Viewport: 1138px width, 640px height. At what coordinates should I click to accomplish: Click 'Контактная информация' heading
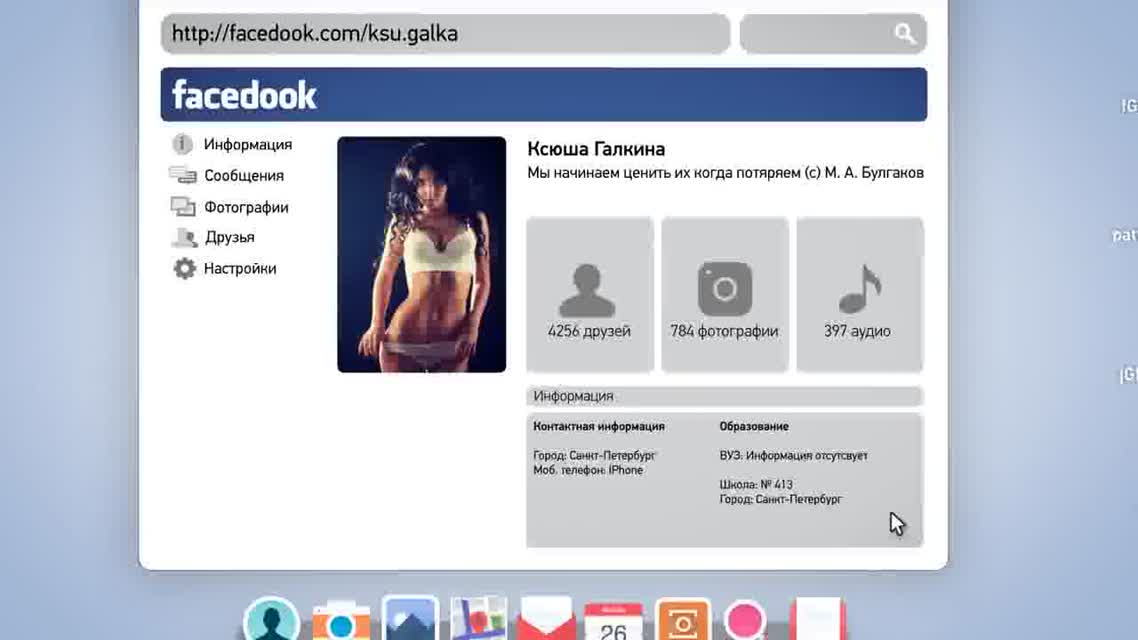click(x=599, y=427)
